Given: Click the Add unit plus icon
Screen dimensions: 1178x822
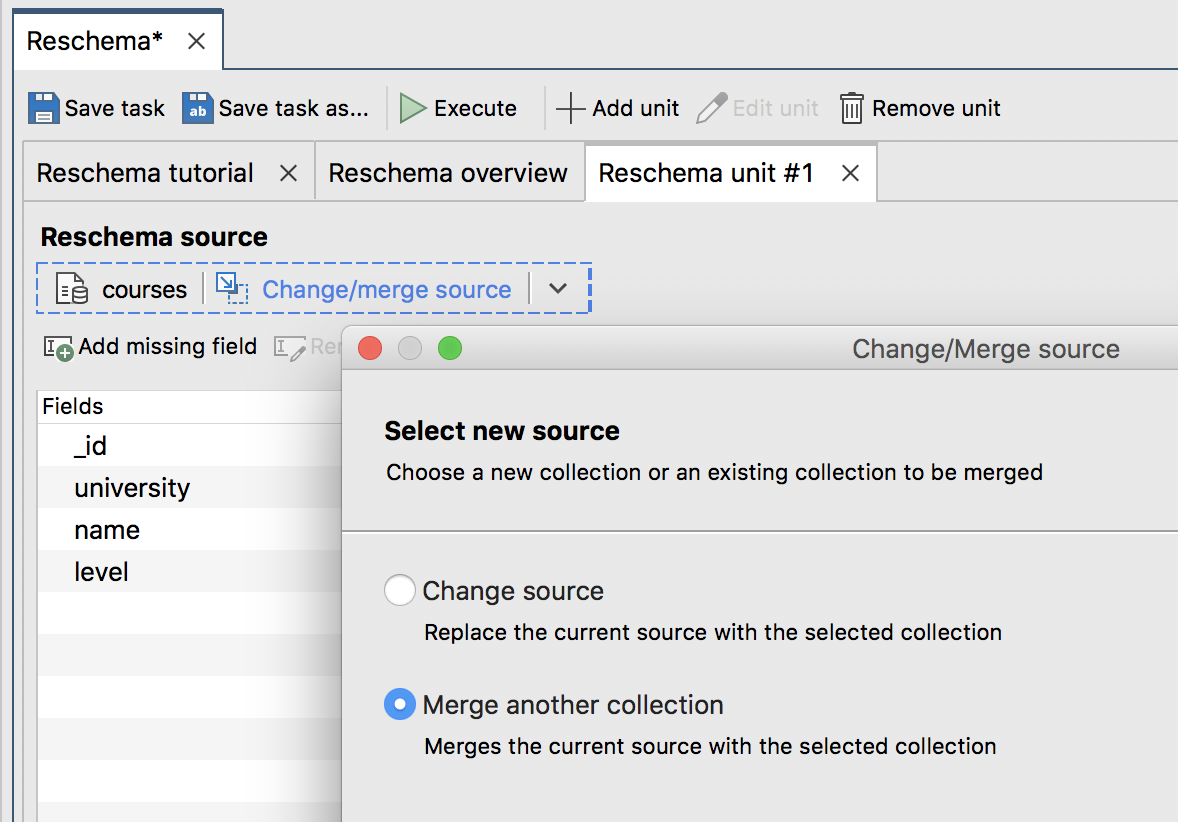Looking at the screenshot, I should [x=569, y=107].
